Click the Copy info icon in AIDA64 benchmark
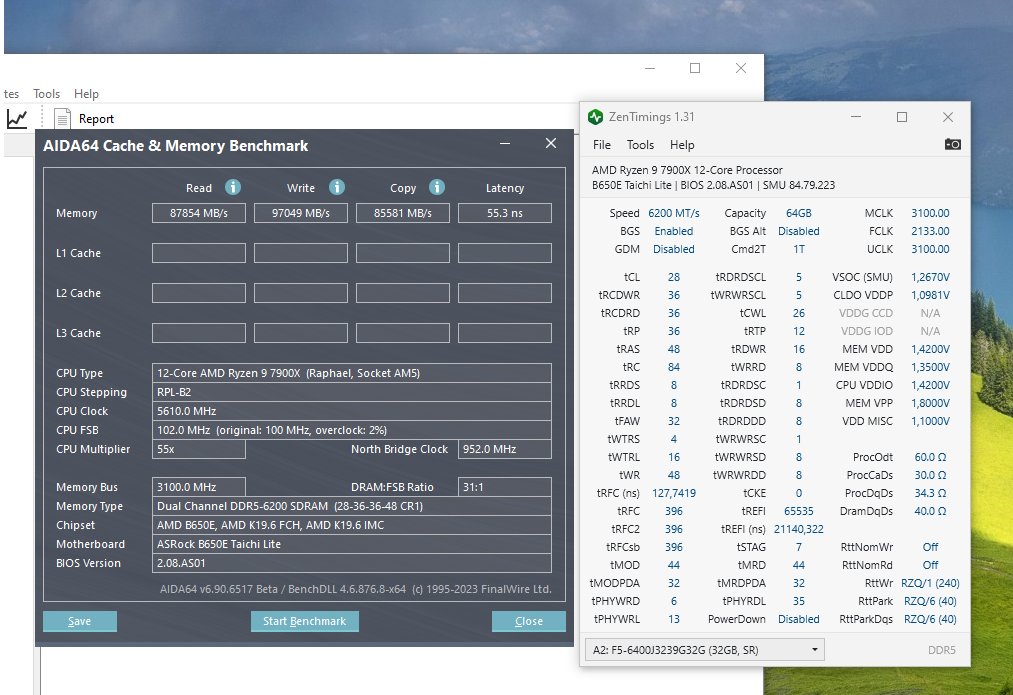The image size is (1013, 695). point(437,187)
